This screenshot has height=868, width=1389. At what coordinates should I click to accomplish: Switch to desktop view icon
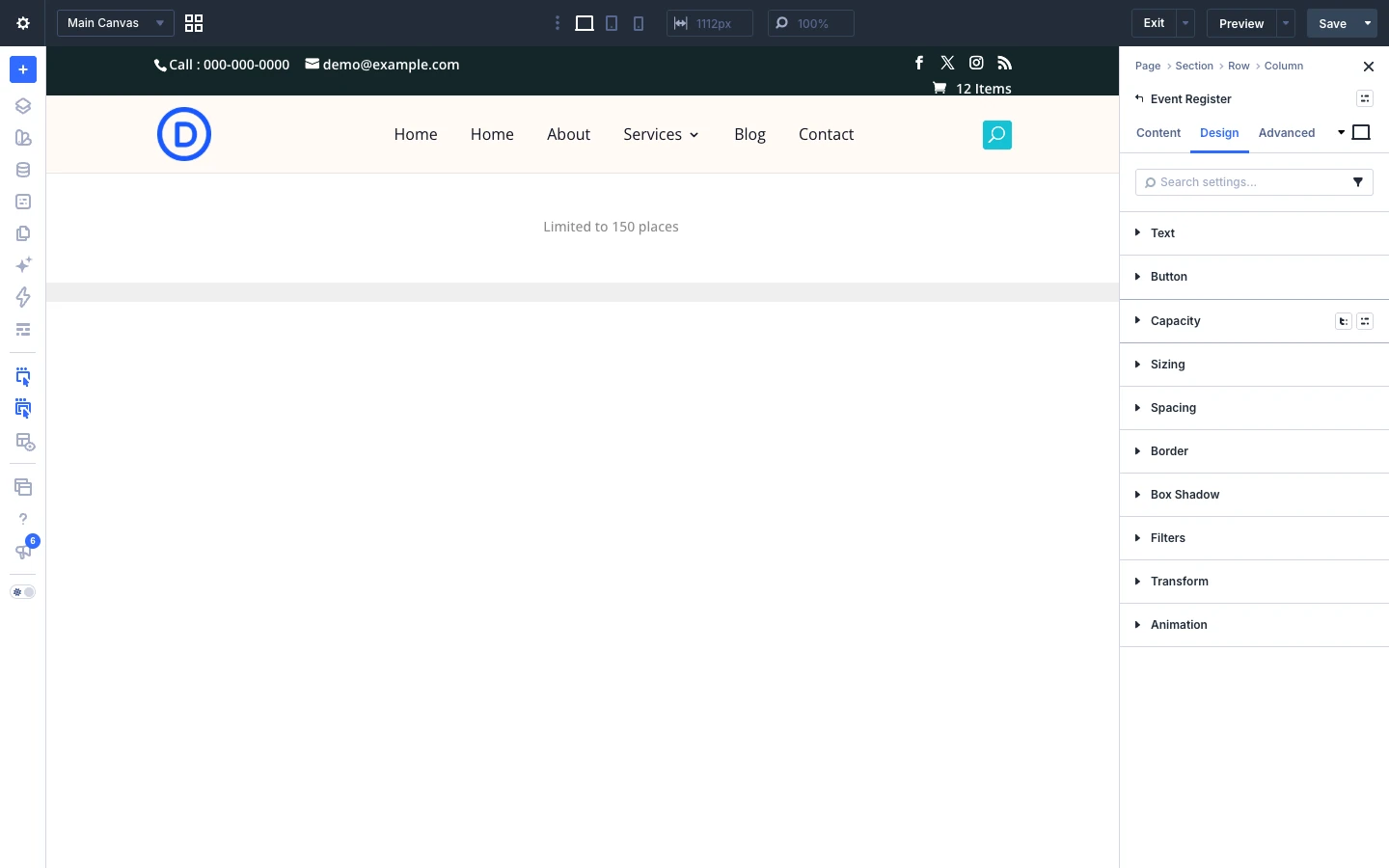pyautogui.click(x=585, y=23)
